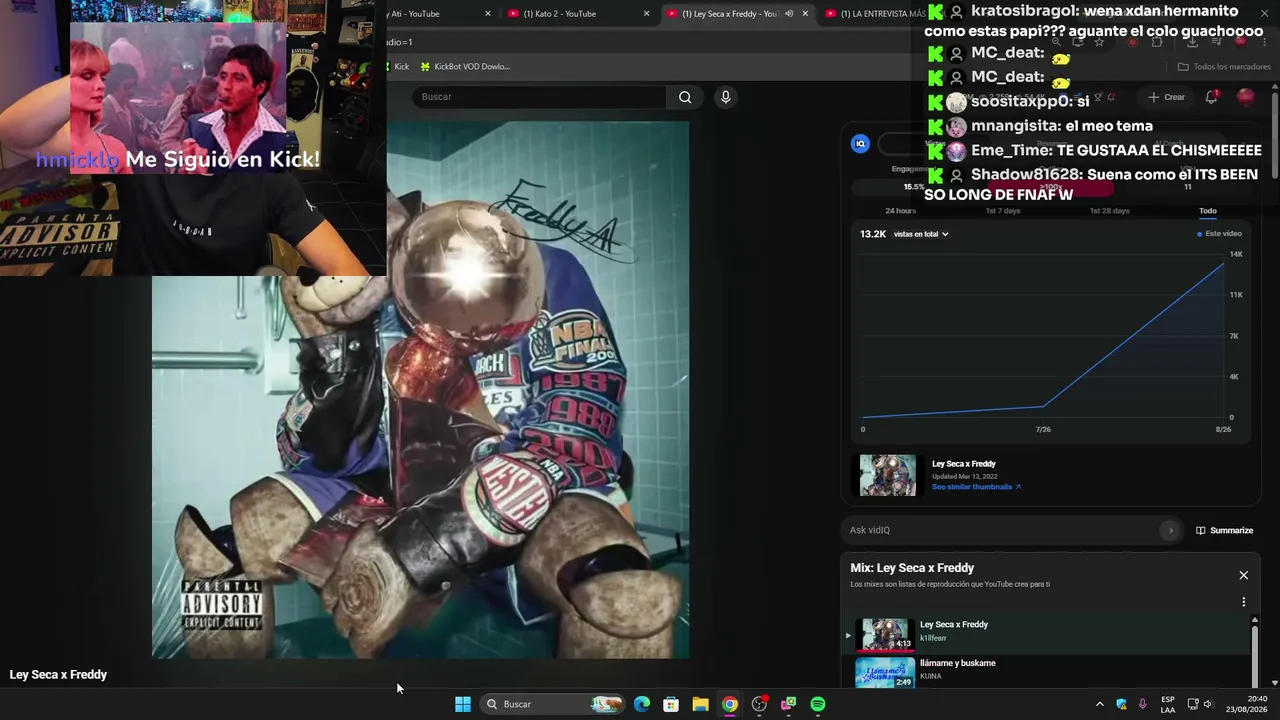Select the 1st 7 days stats range
1280x720 pixels.
[x=1003, y=211]
